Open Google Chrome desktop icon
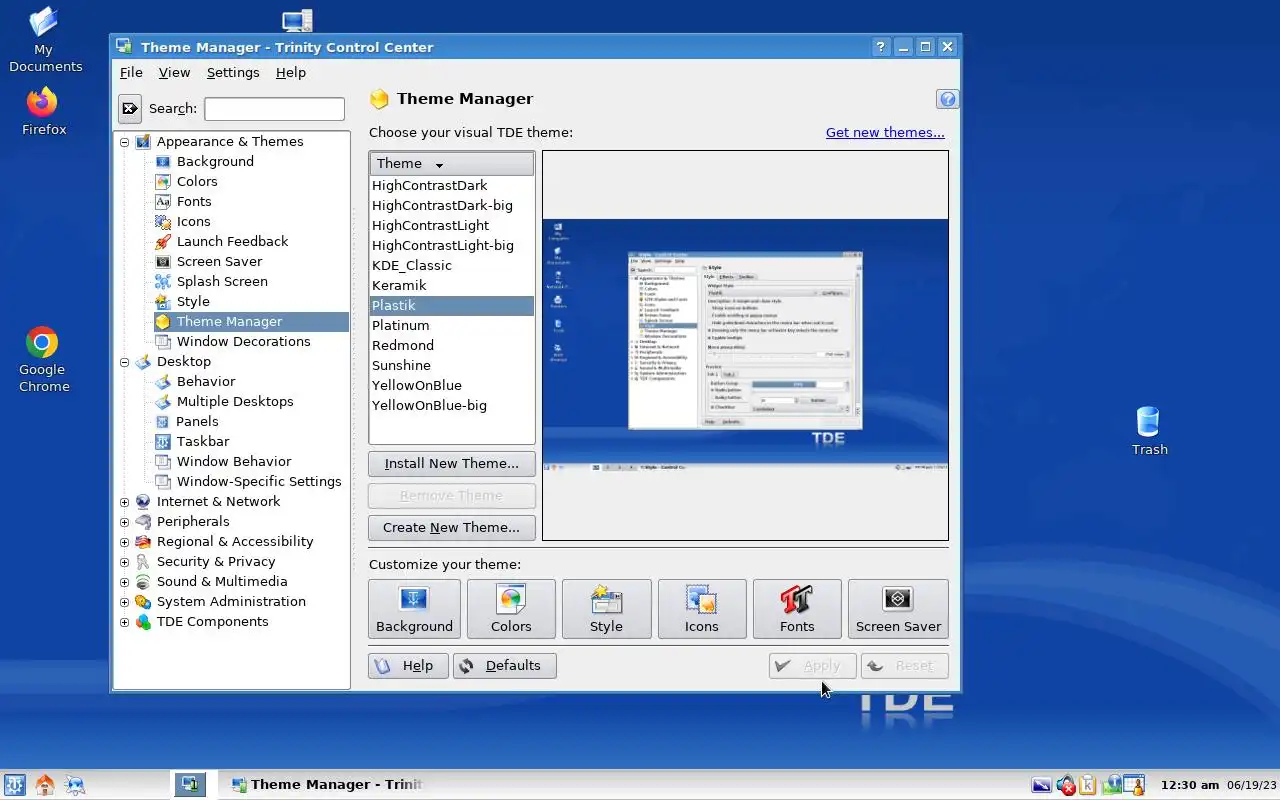The width and height of the screenshot is (1280, 800). click(43, 359)
